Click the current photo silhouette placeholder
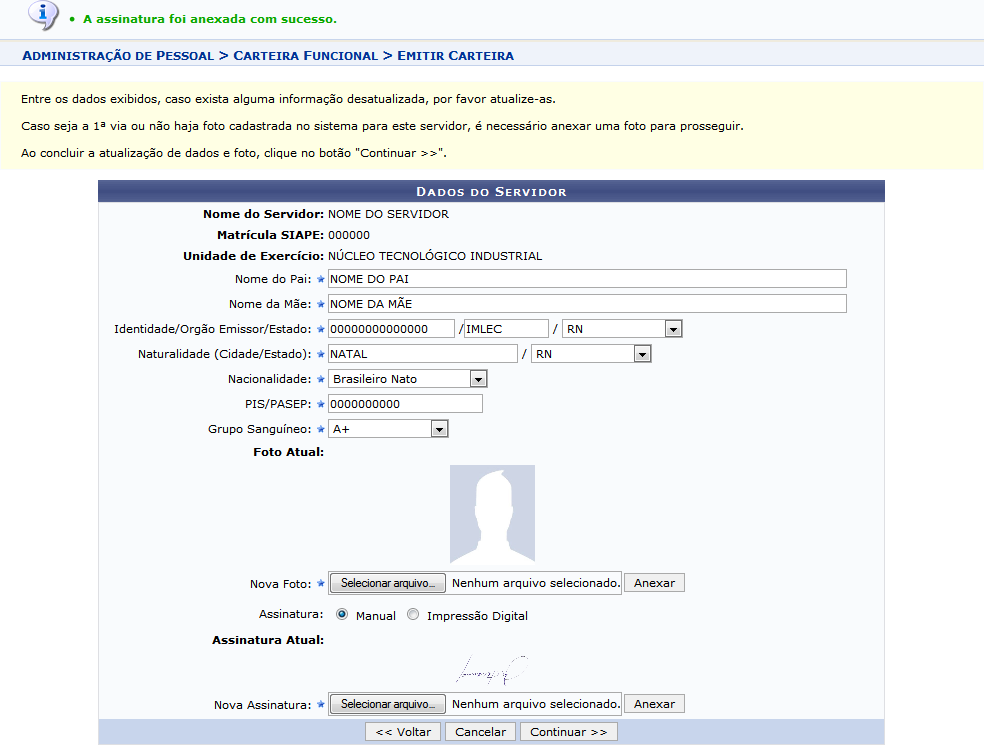984x745 pixels. point(492,514)
